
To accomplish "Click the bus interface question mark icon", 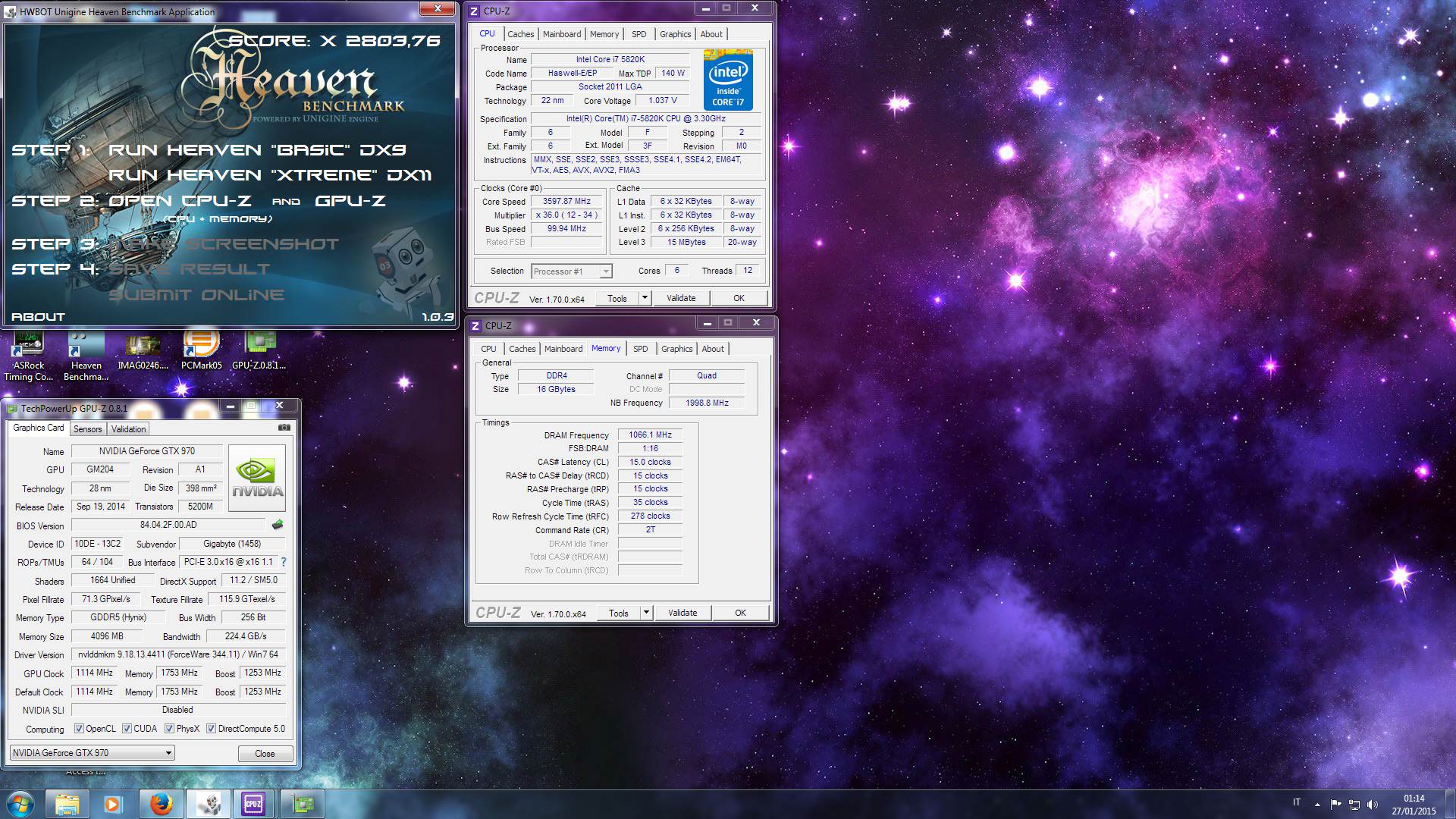I will coord(284,562).
